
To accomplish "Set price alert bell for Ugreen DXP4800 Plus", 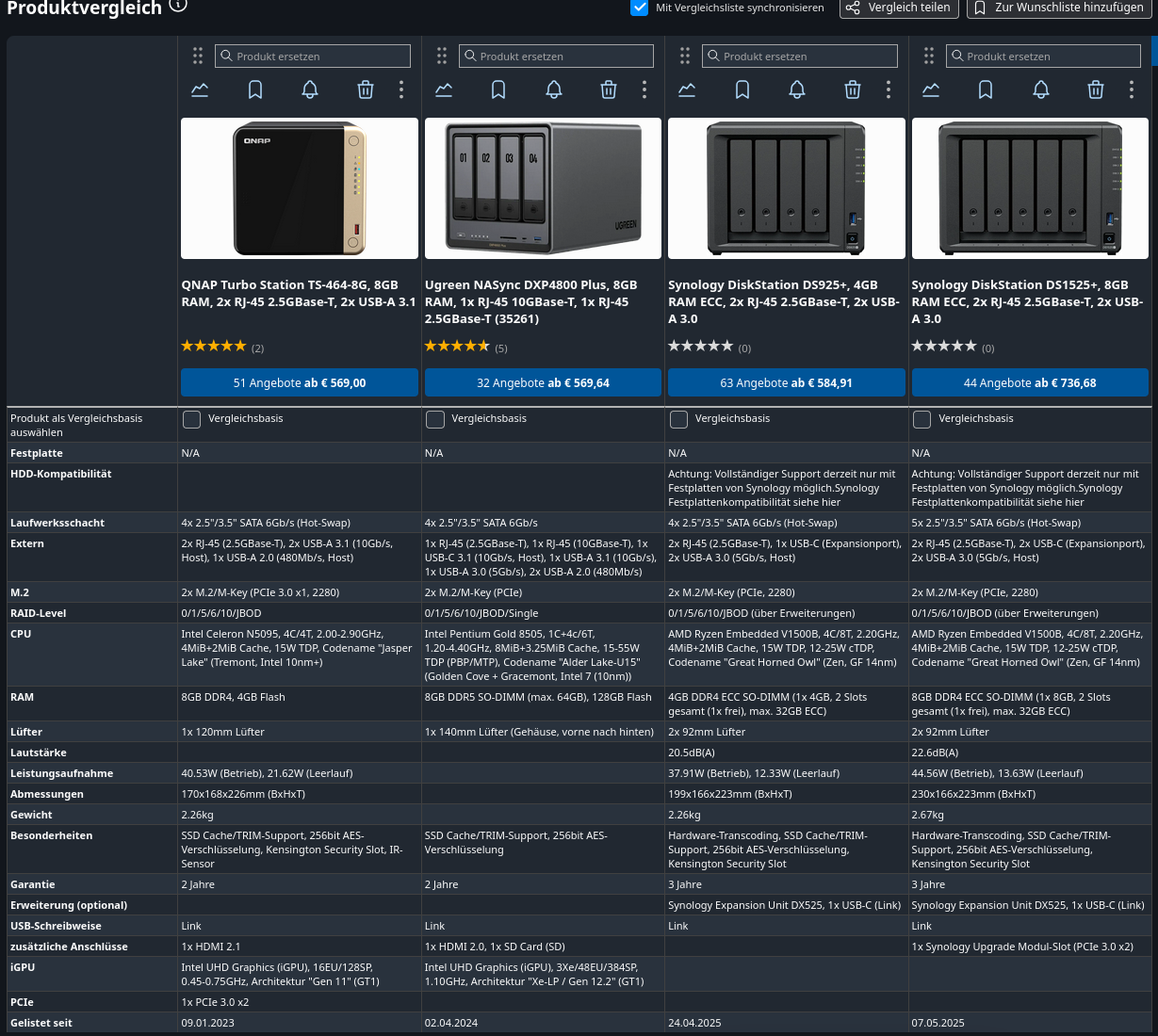I will tap(554, 89).
